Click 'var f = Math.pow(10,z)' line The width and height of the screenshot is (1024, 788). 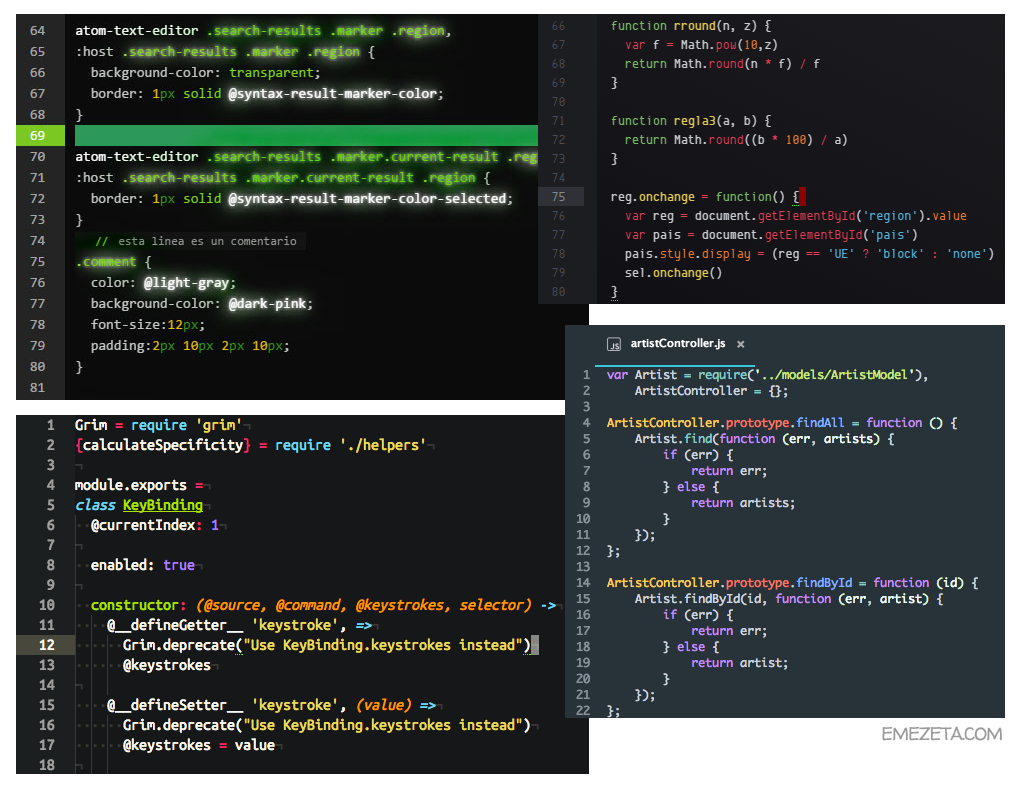[701, 45]
